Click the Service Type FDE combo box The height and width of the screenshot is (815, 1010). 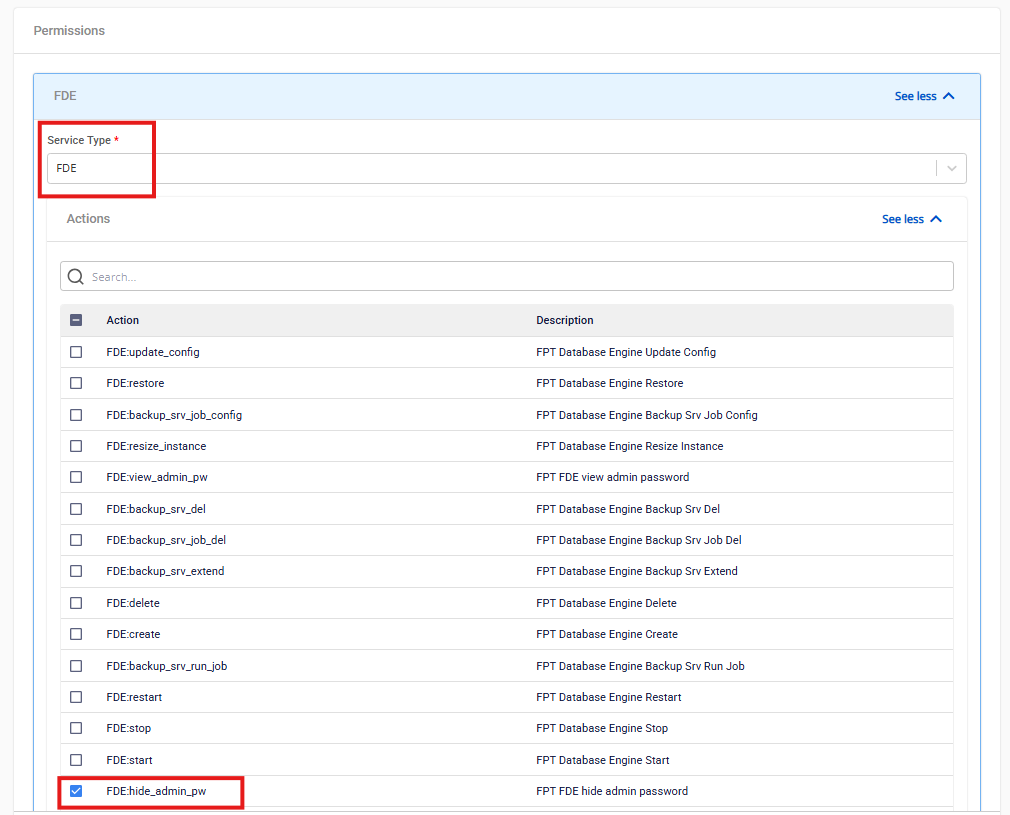point(506,168)
